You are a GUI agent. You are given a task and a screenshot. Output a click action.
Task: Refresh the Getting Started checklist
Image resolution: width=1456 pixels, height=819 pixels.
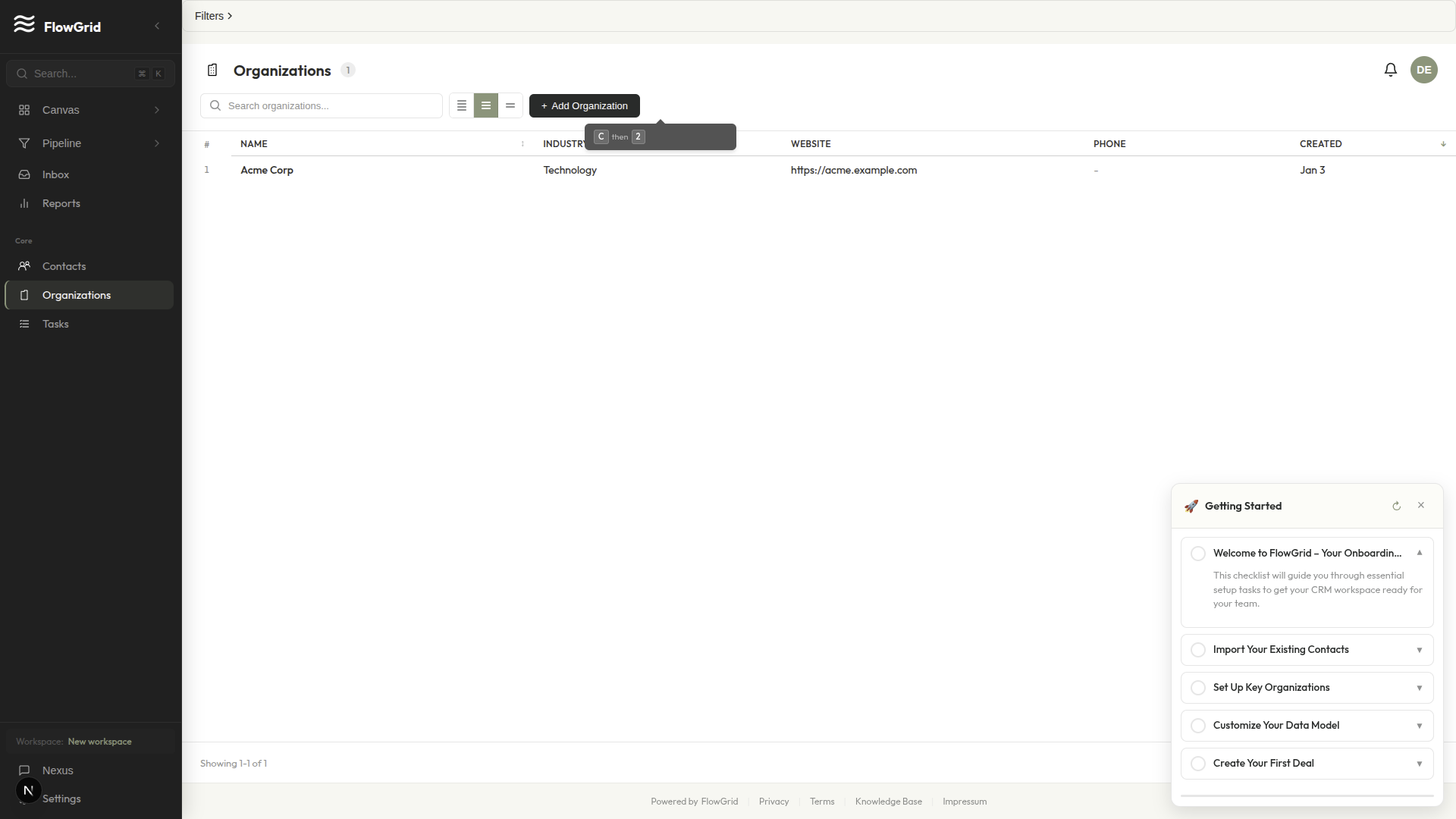[x=1396, y=506]
